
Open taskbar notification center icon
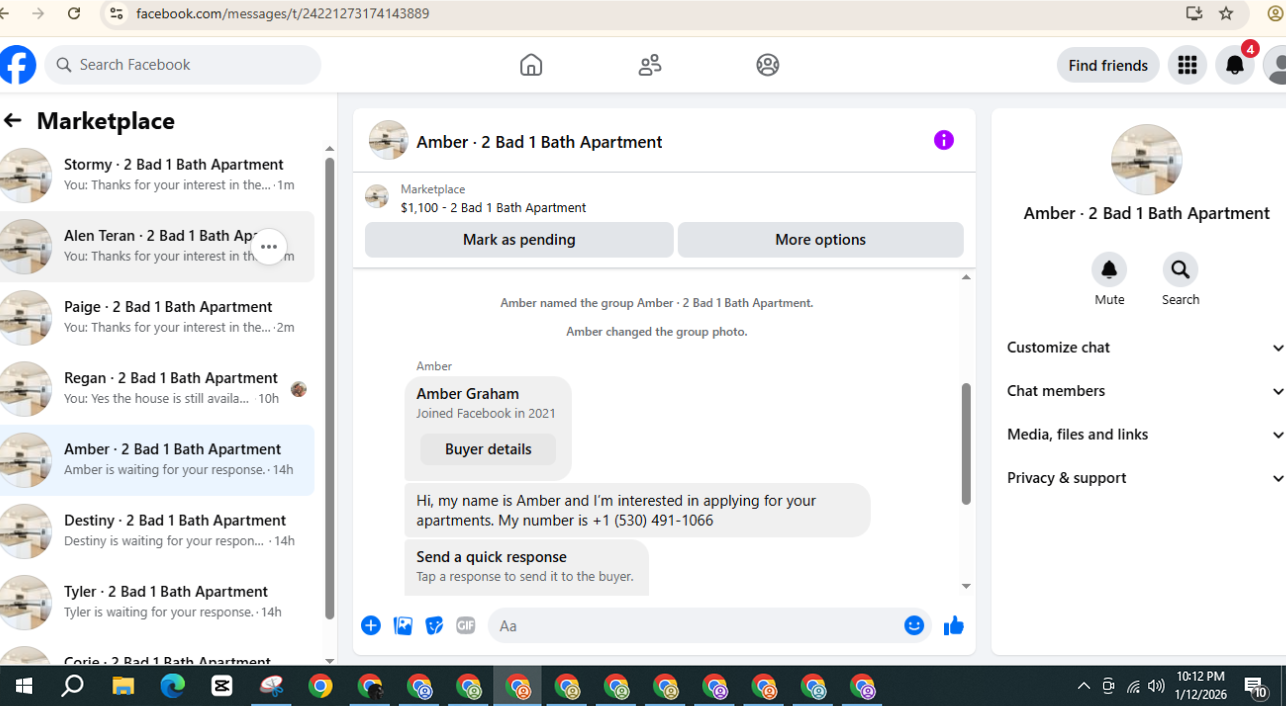(x=1256, y=686)
